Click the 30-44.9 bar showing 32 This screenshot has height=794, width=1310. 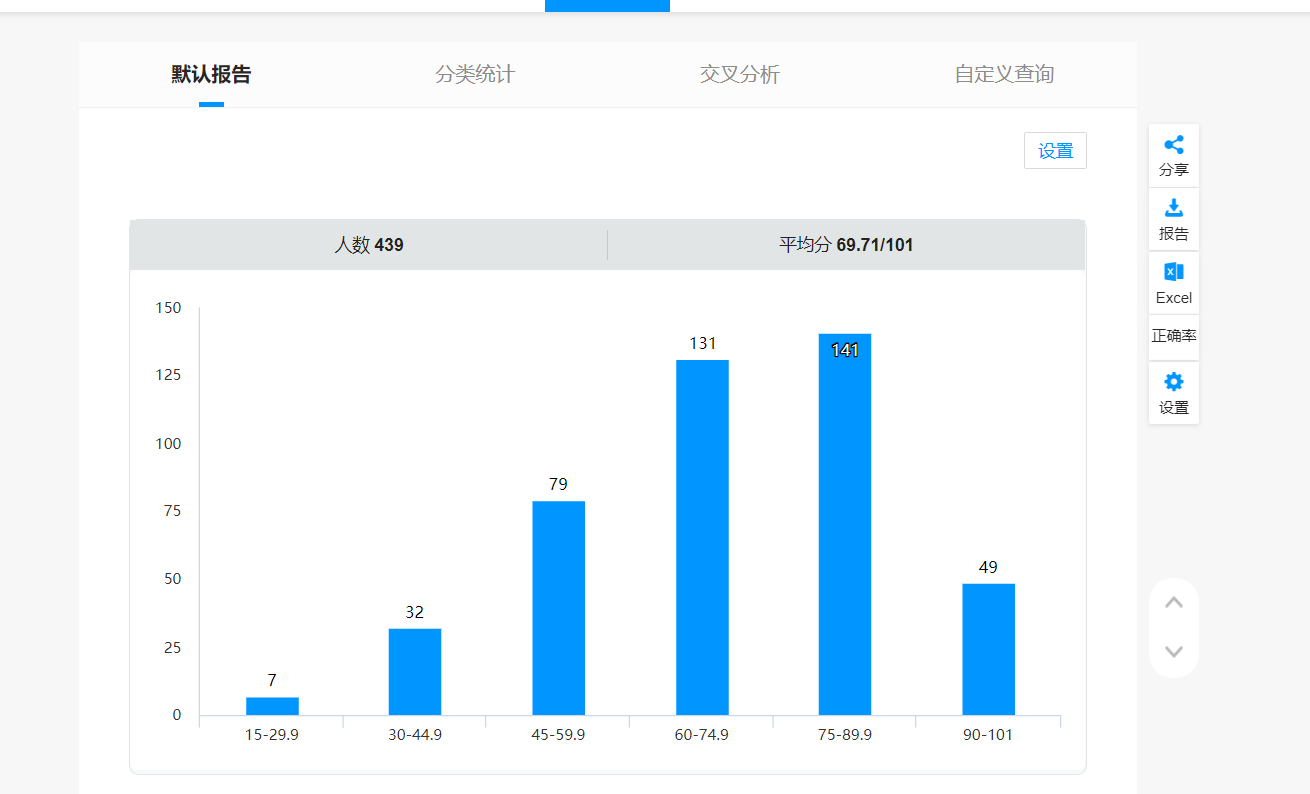point(415,671)
